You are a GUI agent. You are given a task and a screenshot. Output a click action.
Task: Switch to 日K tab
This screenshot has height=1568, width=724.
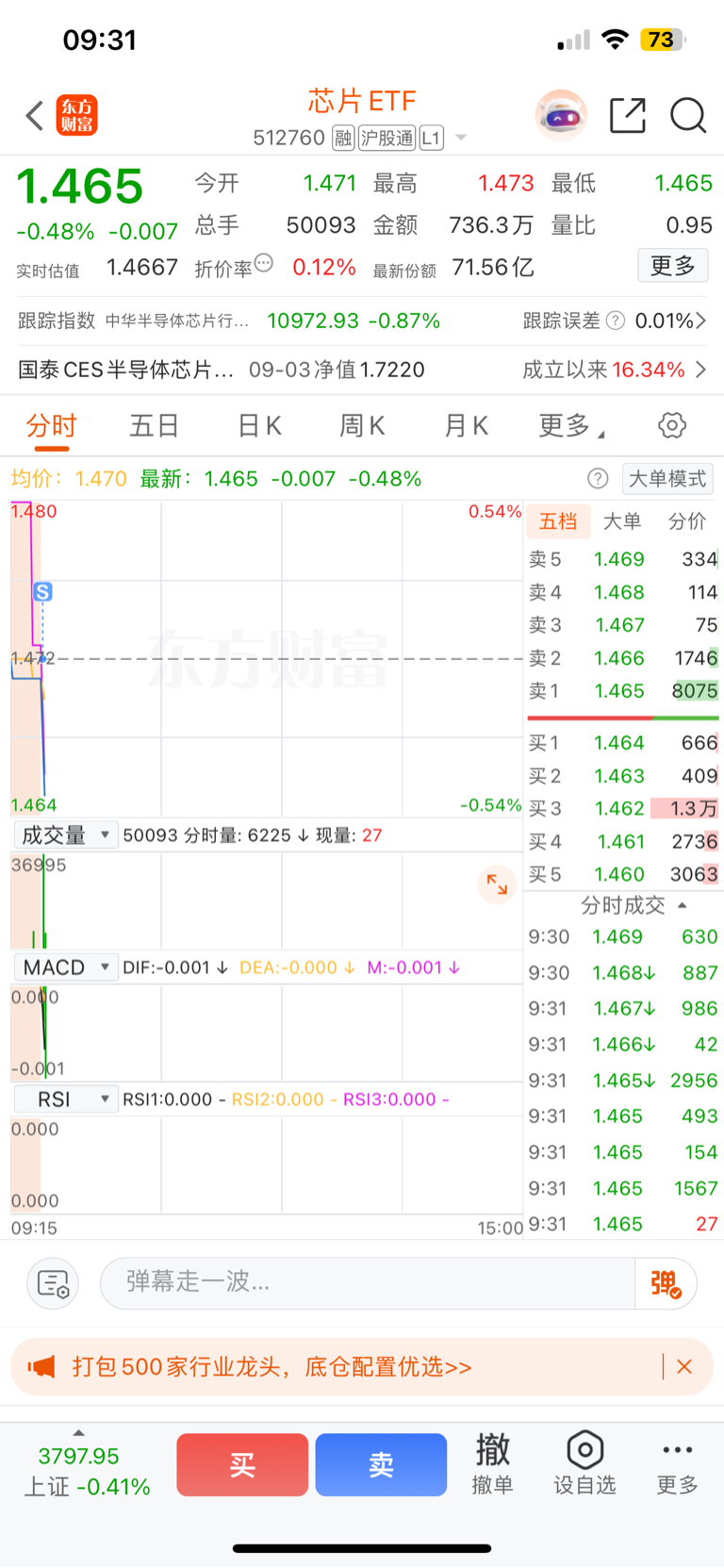coord(259,426)
